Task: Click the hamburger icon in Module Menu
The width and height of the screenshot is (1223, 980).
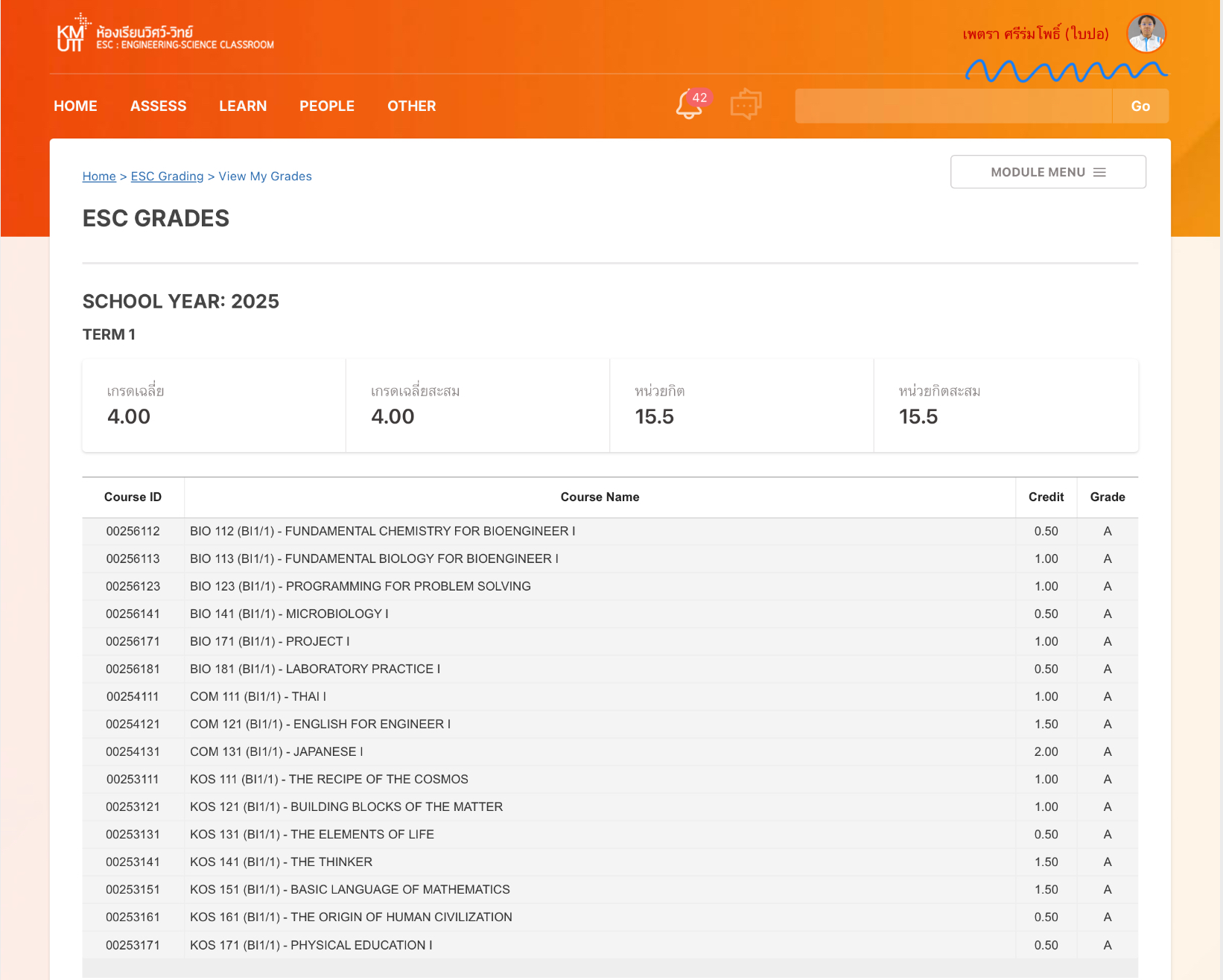Action: (x=1099, y=172)
